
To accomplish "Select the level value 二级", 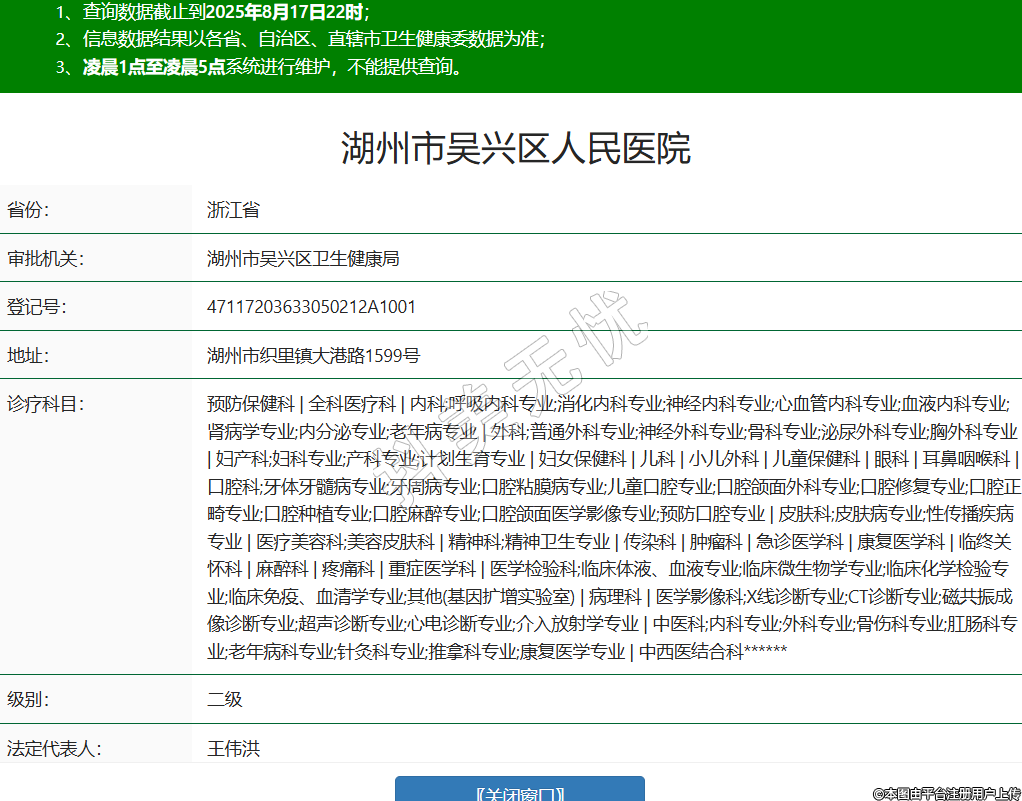I will [x=225, y=699].
